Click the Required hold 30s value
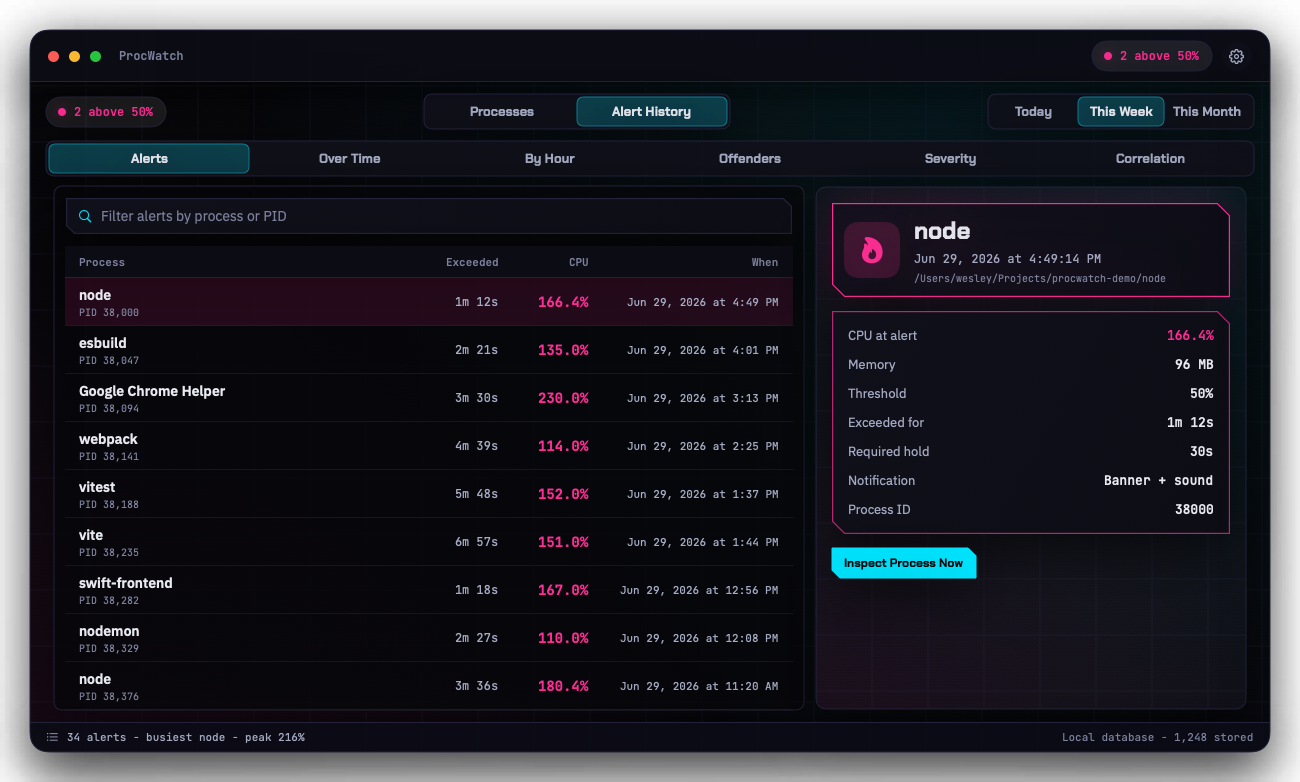 1202,452
